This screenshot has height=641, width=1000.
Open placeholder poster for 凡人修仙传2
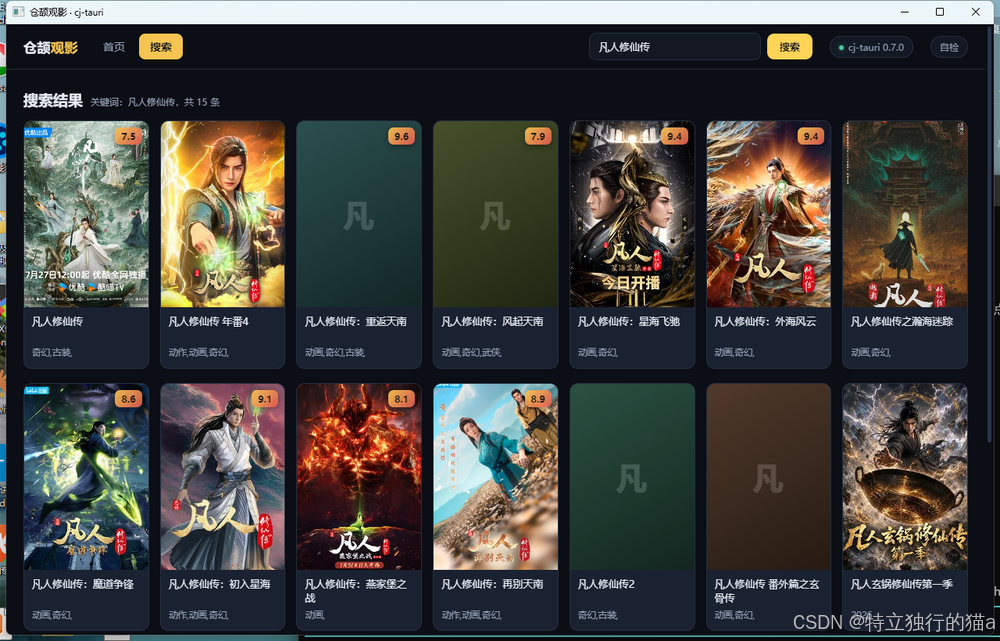coord(632,477)
